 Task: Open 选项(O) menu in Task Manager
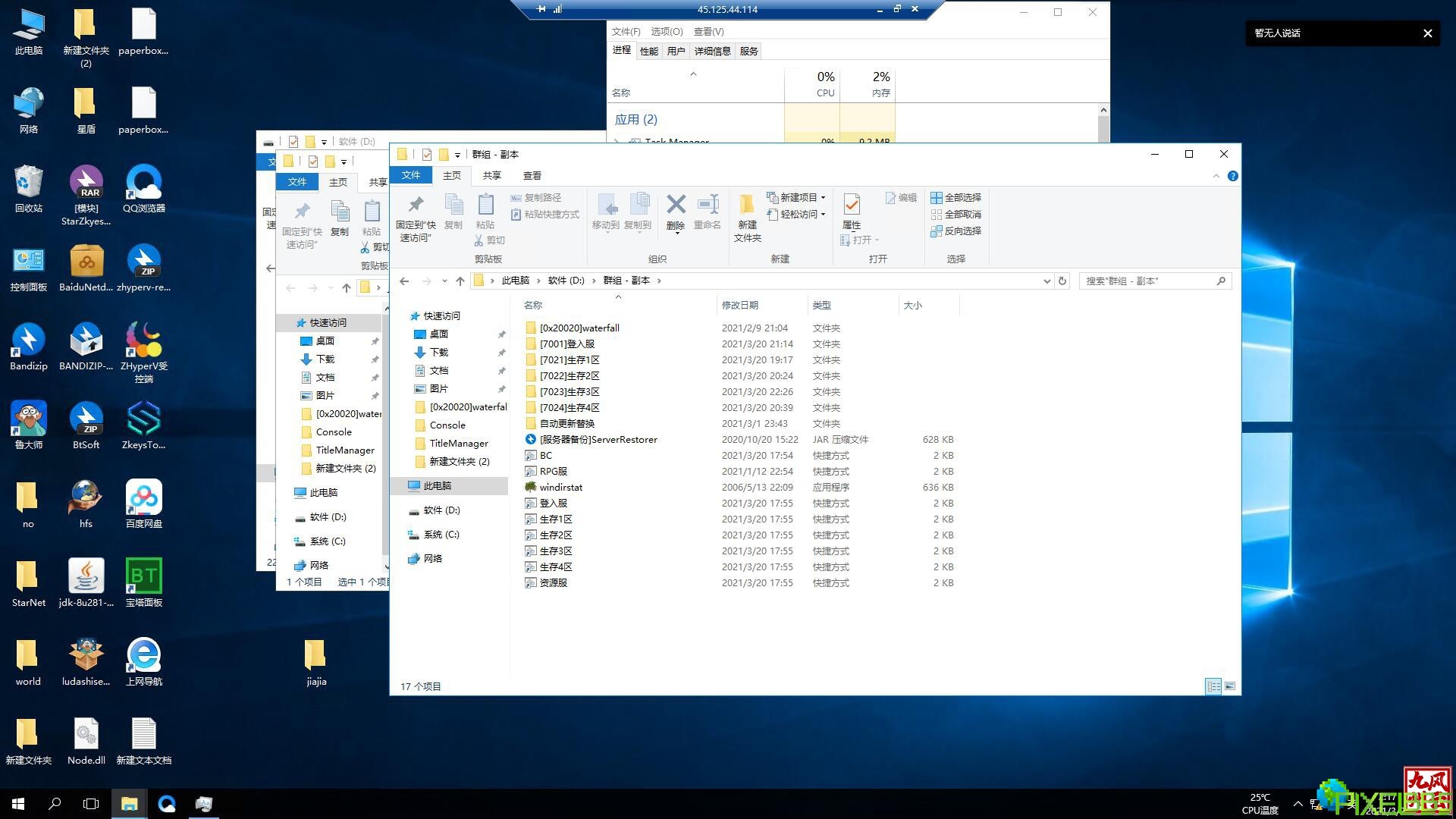(x=667, y=32)
